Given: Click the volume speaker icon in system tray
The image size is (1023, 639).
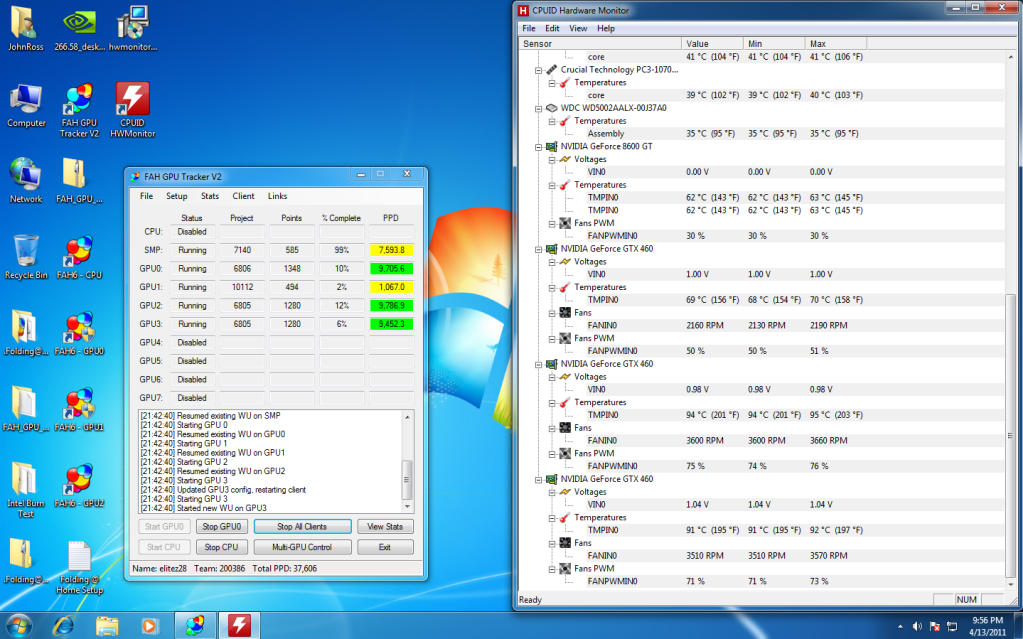Looking at the screenshot, I should pos(917,627).
